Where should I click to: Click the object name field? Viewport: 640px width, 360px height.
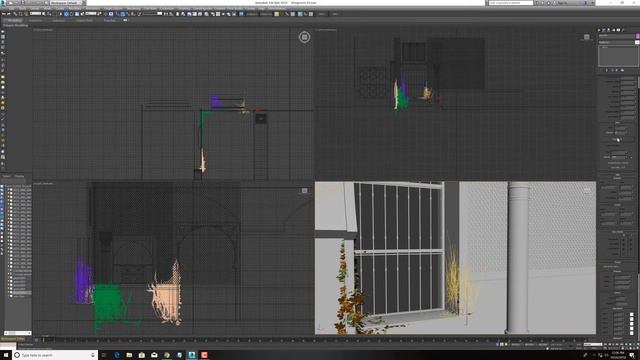coord(617,36)
